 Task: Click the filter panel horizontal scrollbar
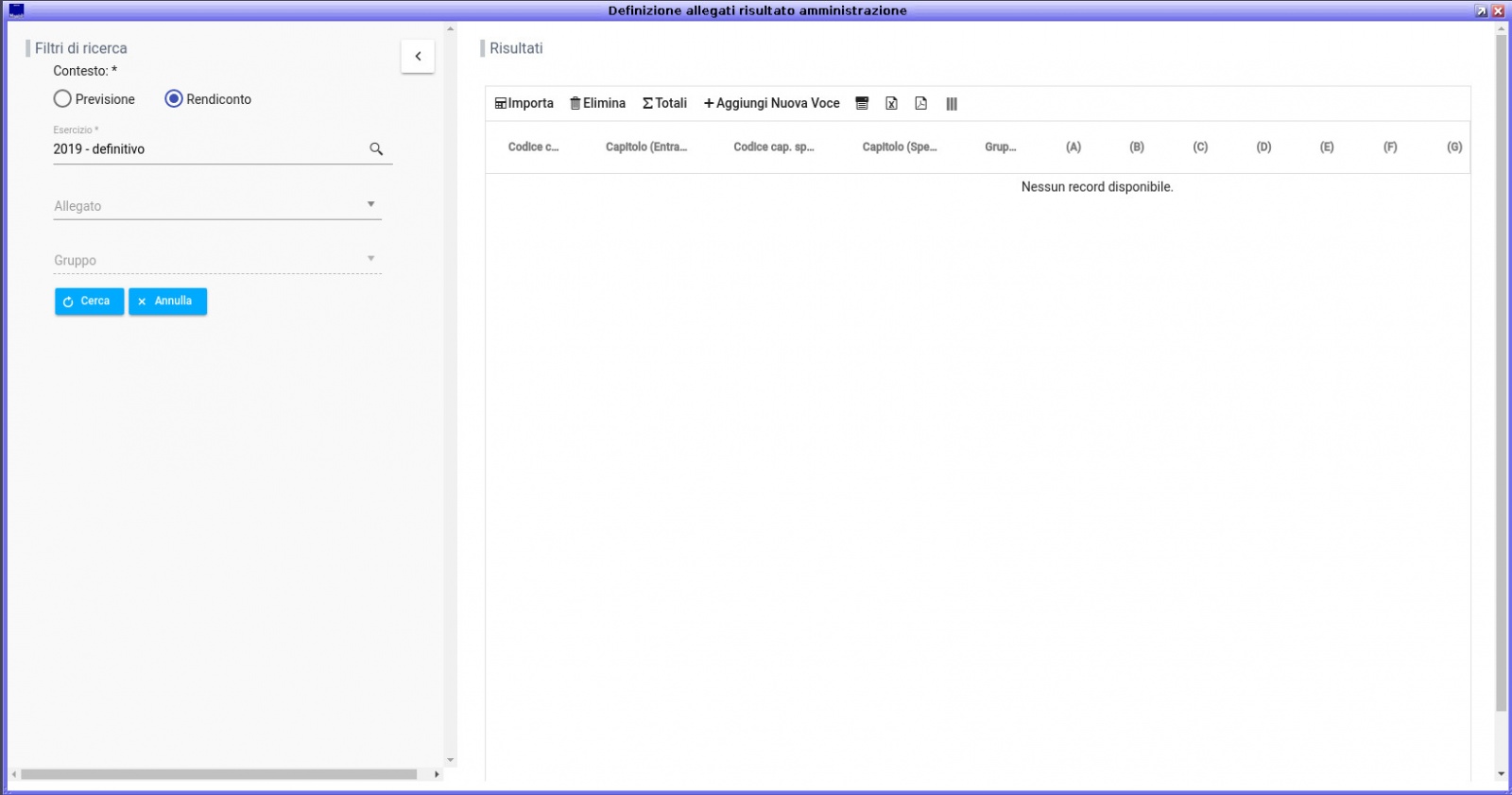tap(218, 774)
